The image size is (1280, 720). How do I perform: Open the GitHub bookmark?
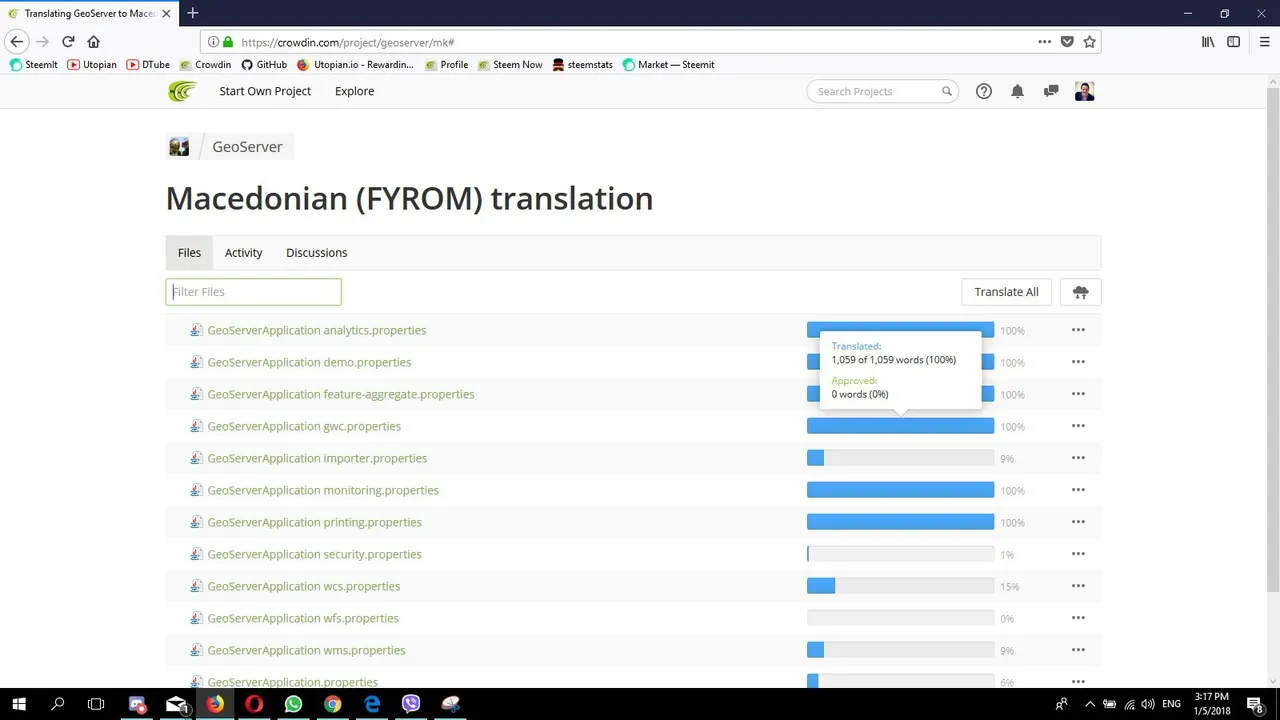click(264, 65)
